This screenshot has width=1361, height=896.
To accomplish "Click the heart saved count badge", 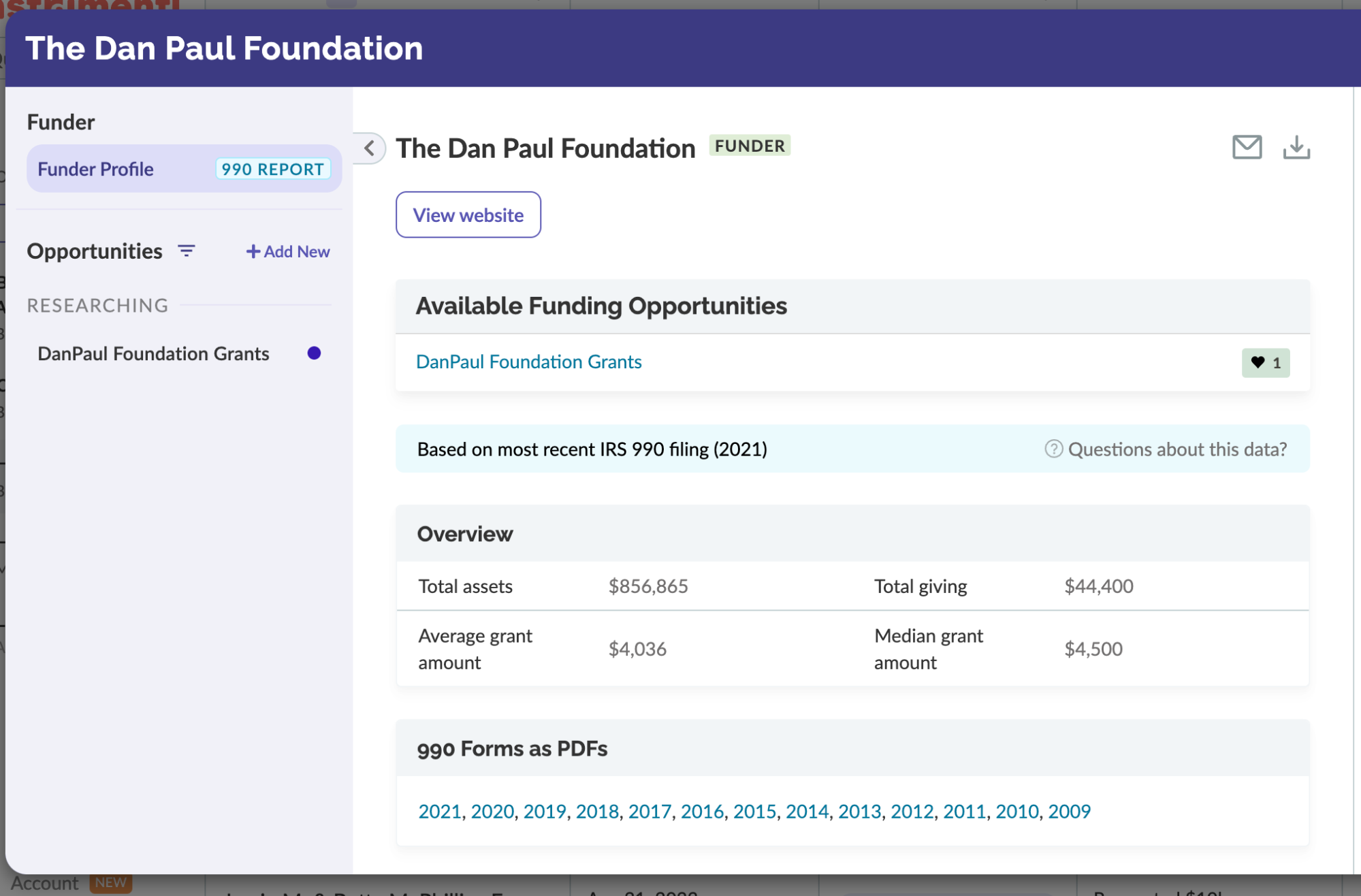I will tap(1265, 363).
